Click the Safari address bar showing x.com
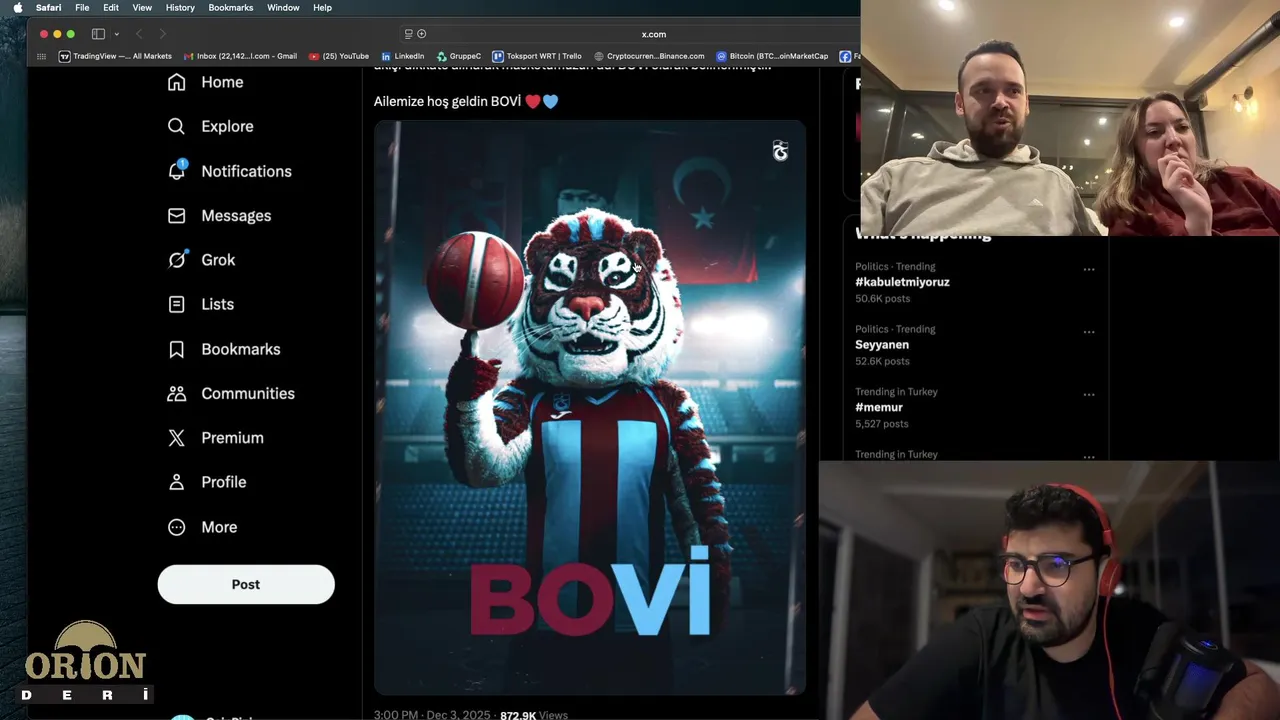 coord(653,34)
